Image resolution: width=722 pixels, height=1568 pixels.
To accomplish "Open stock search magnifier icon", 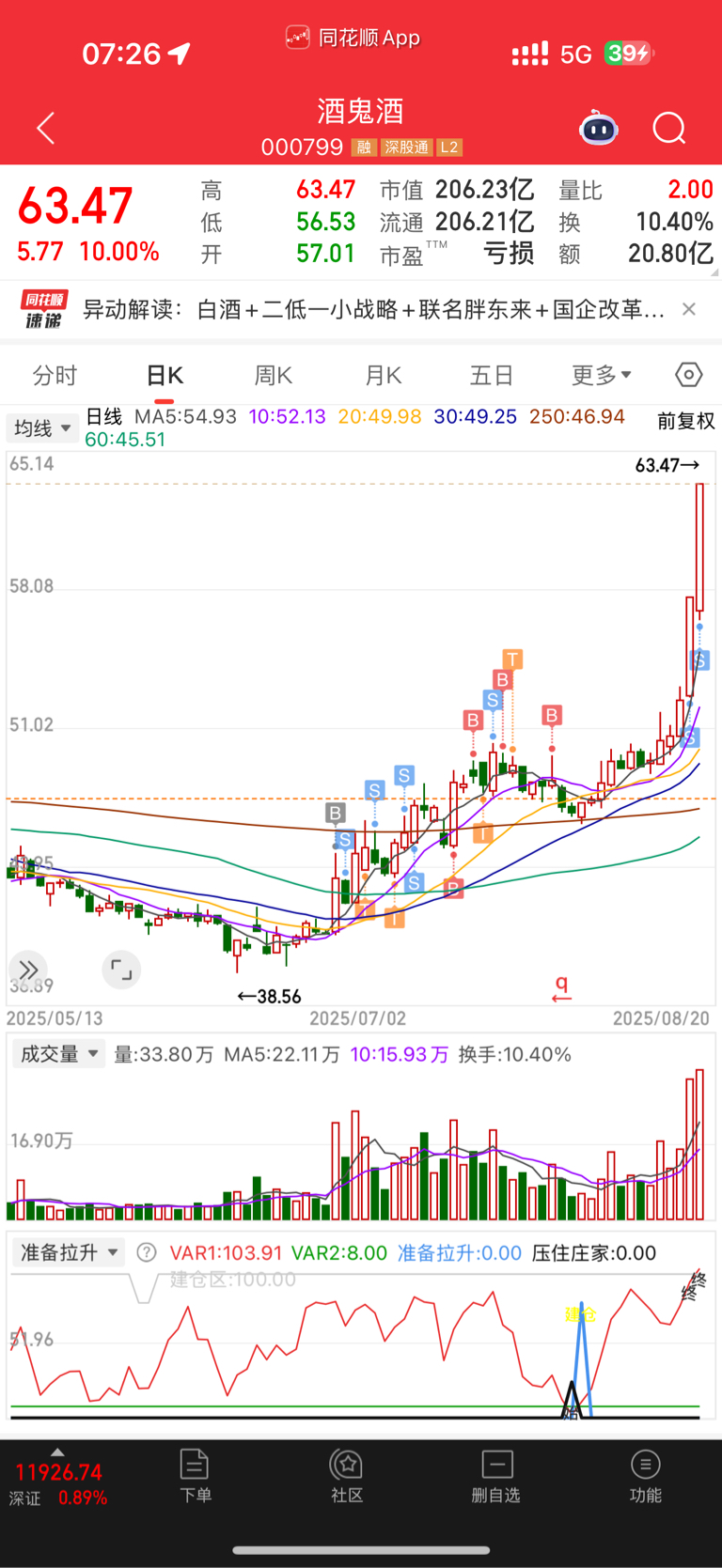I will point(669,129).
